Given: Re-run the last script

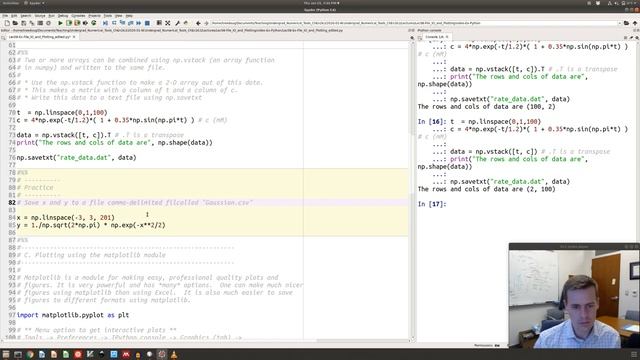Looking at the screenshot, I should tap(93, 23).
